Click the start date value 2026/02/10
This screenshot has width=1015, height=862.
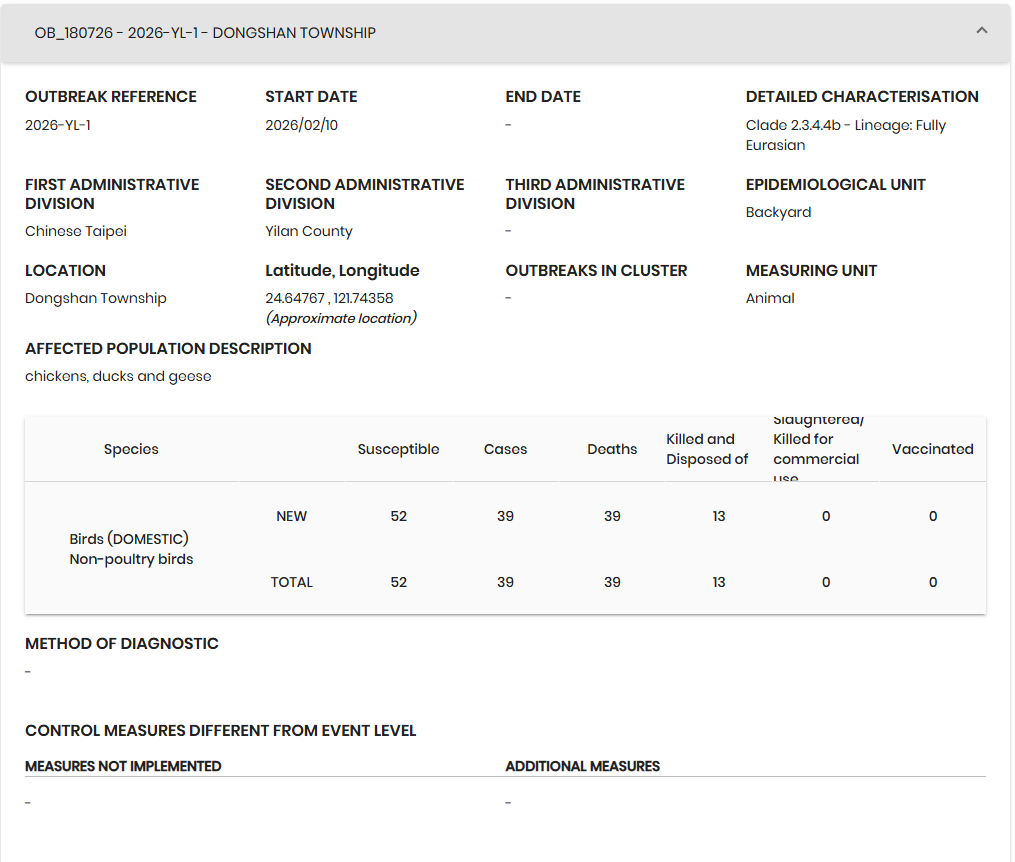301,125
